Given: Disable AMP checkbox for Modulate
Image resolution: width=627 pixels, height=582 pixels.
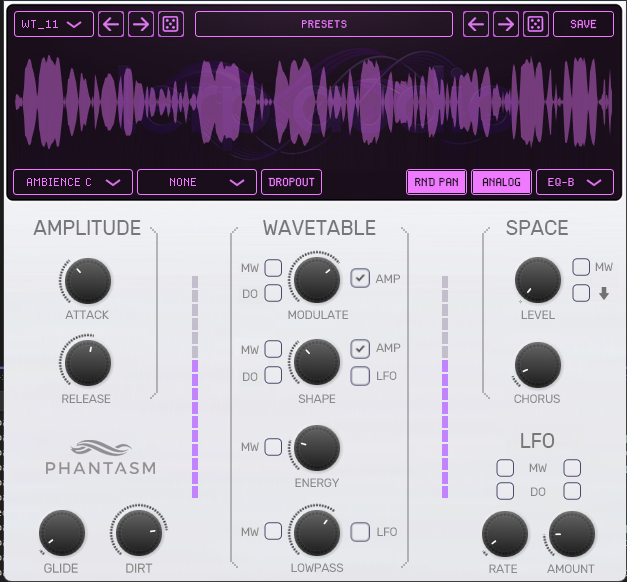Looking at the screenshot, I should (360, 279).
